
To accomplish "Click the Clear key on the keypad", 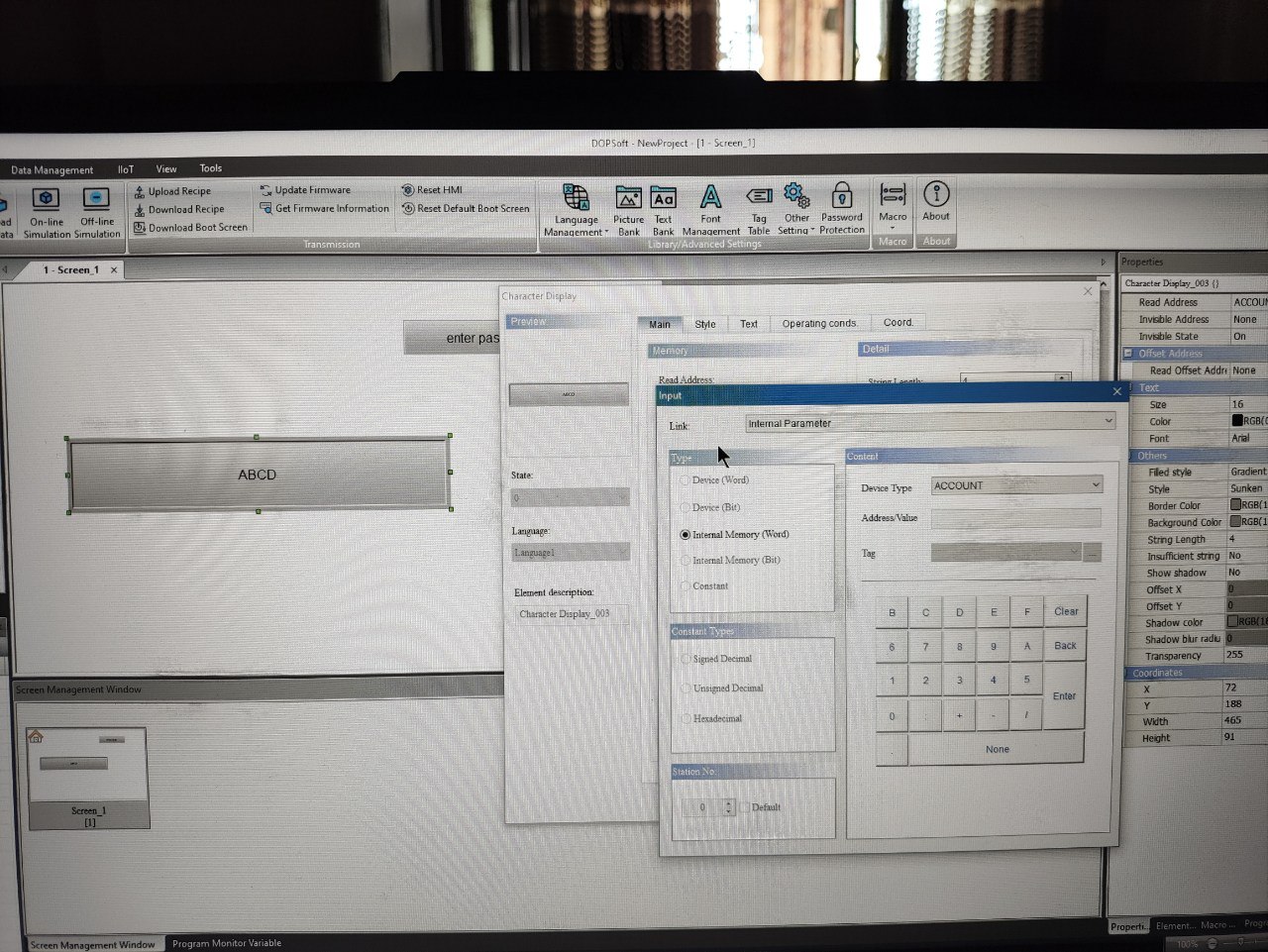I will point(1066,611).
